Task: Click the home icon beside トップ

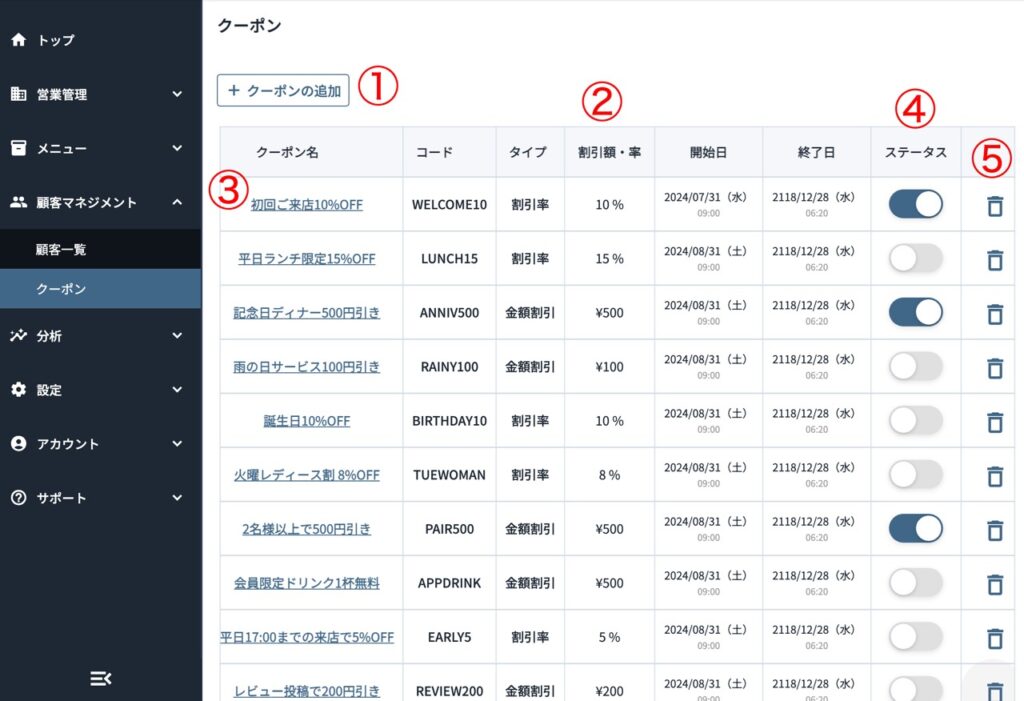Action: coord(18,40)
